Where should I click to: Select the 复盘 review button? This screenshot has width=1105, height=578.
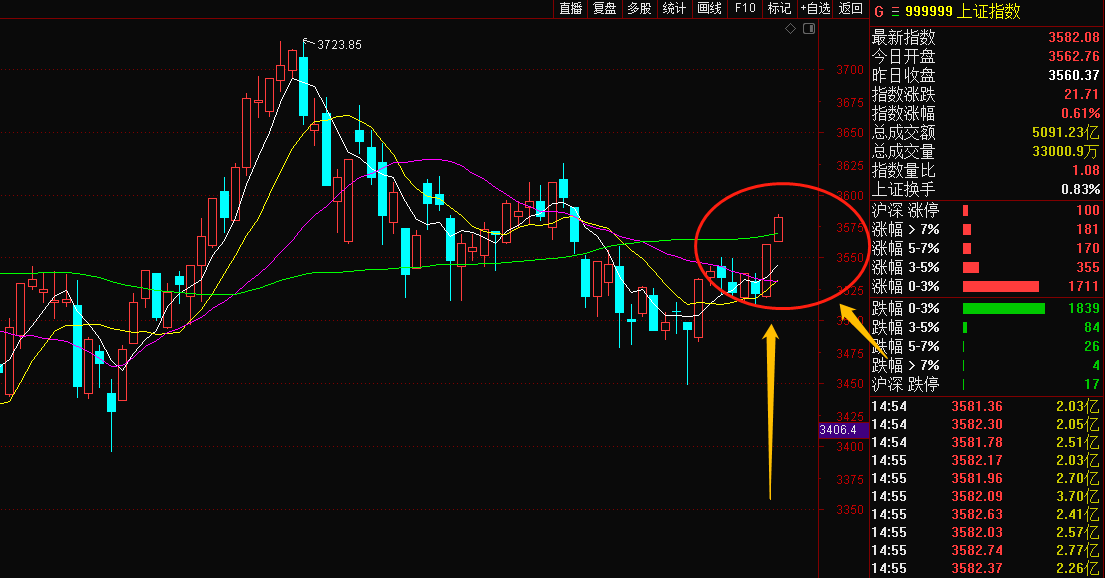(605, 8)
